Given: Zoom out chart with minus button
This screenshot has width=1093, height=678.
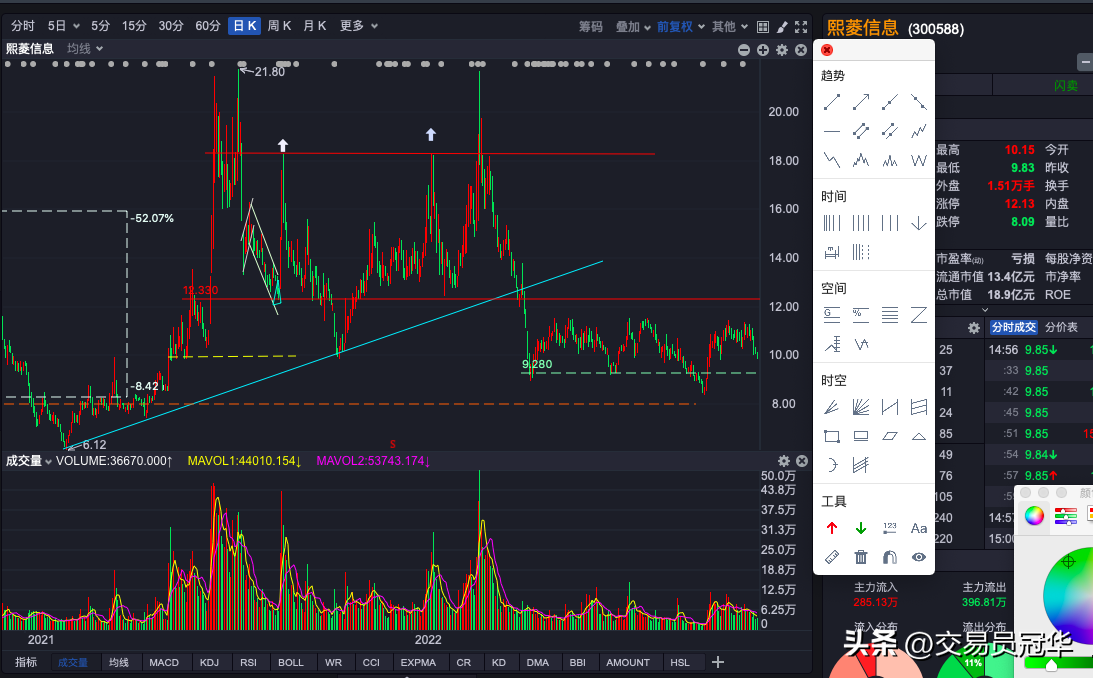Looking at the screenshot, I should coord(744,49).
